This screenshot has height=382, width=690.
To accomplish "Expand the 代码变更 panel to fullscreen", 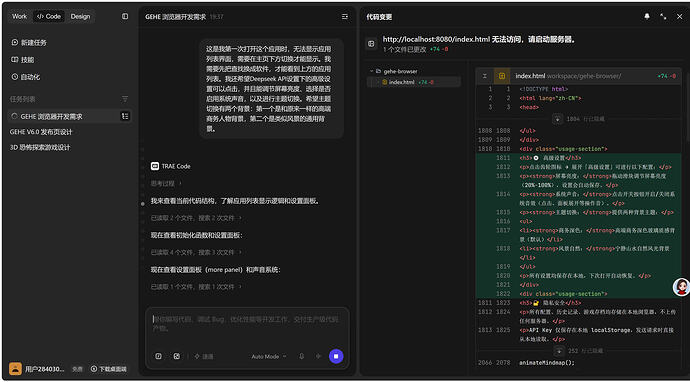I will click(x=663, y=17).
